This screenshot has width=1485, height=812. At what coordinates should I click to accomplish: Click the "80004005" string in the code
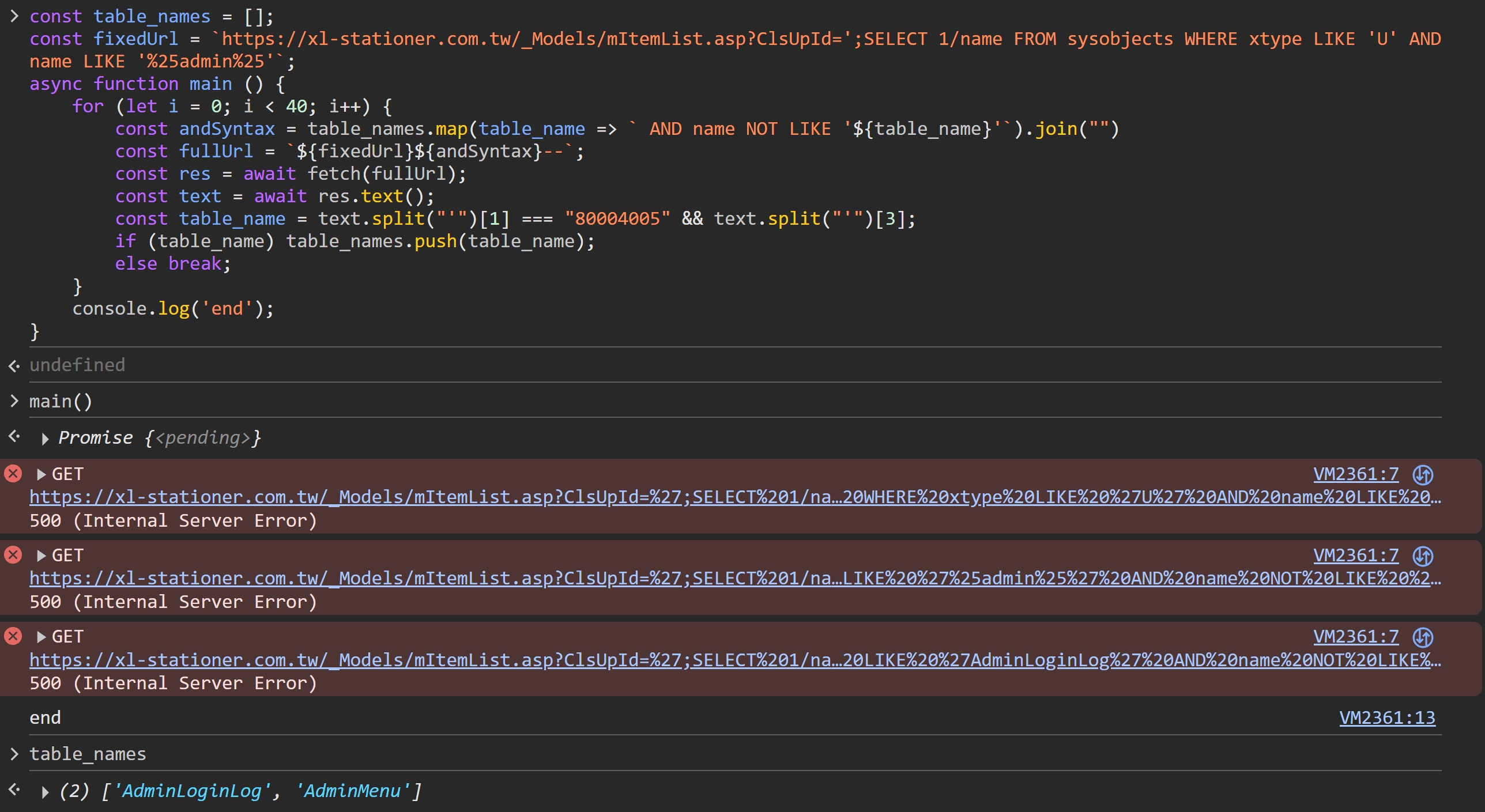pyautogui.click(x=617, y=219)
